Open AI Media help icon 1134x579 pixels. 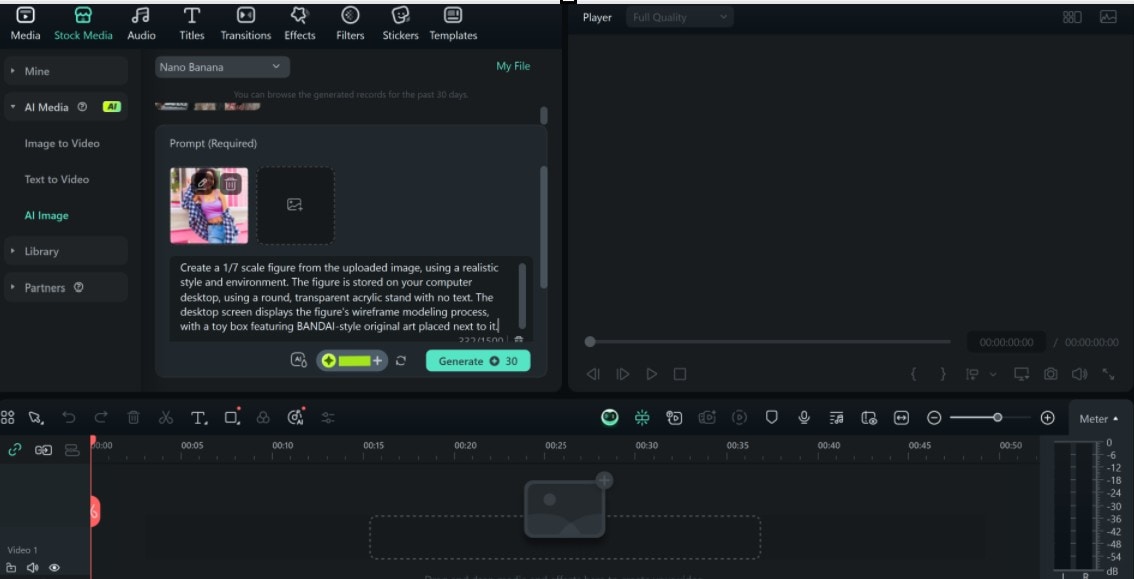(82, 106)
